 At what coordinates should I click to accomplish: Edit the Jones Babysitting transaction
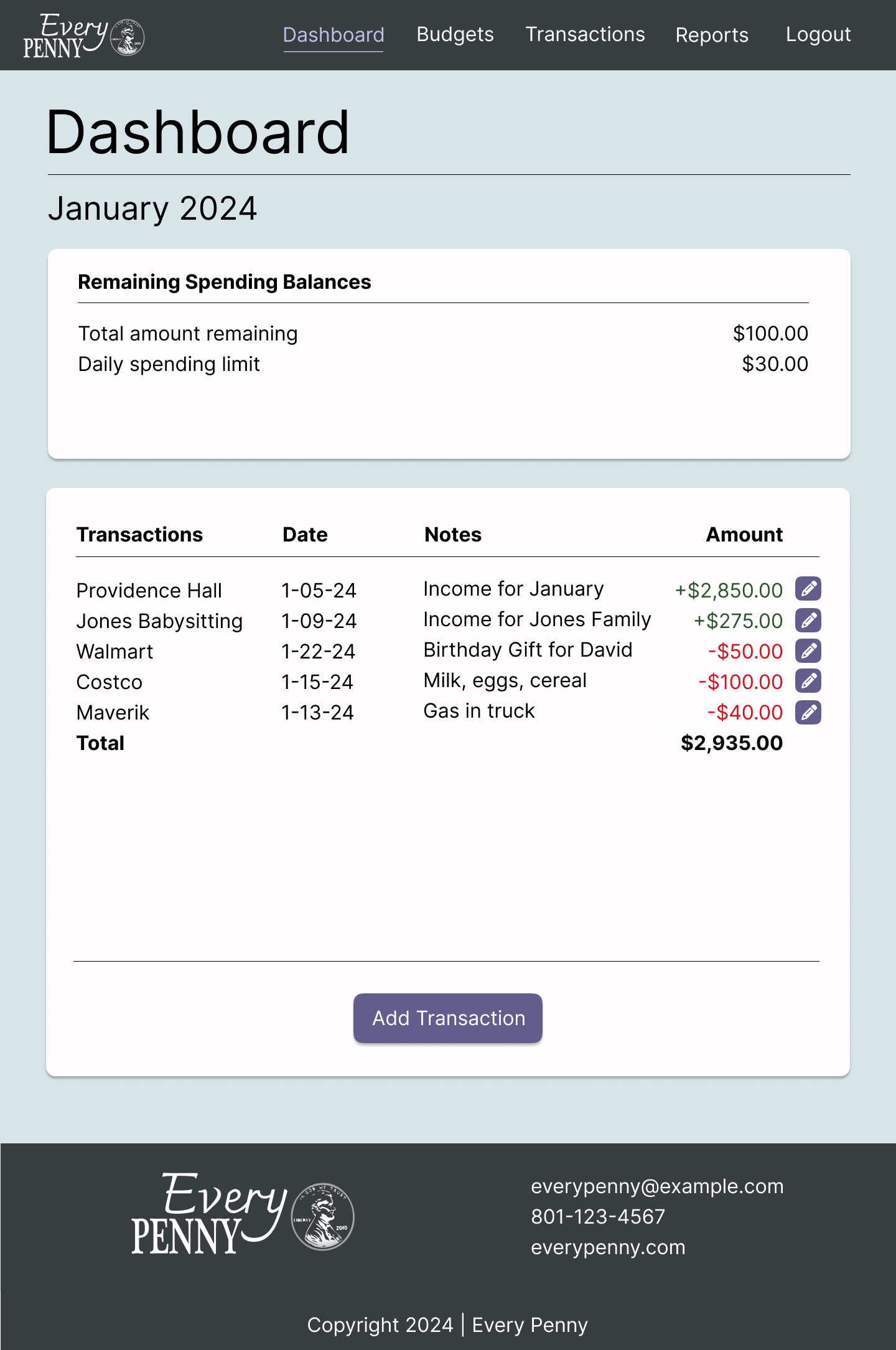pos(808,620)
